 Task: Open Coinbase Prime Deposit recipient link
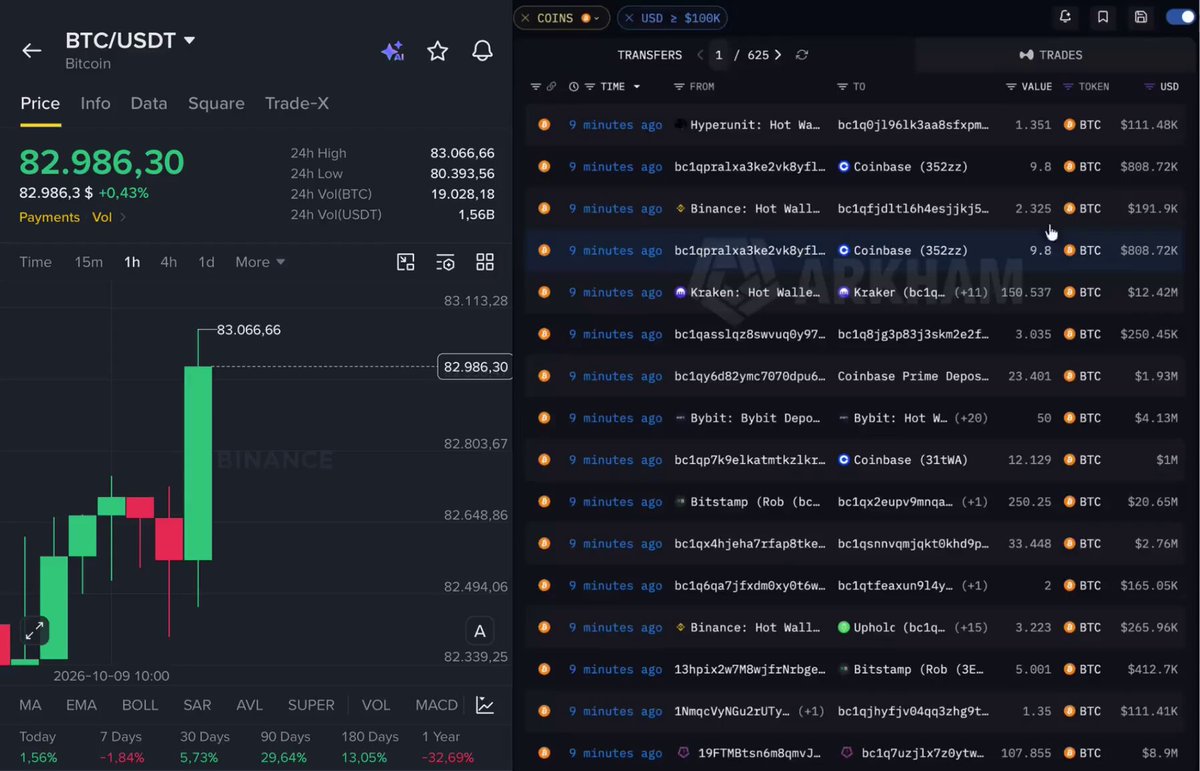coord(913,376)
